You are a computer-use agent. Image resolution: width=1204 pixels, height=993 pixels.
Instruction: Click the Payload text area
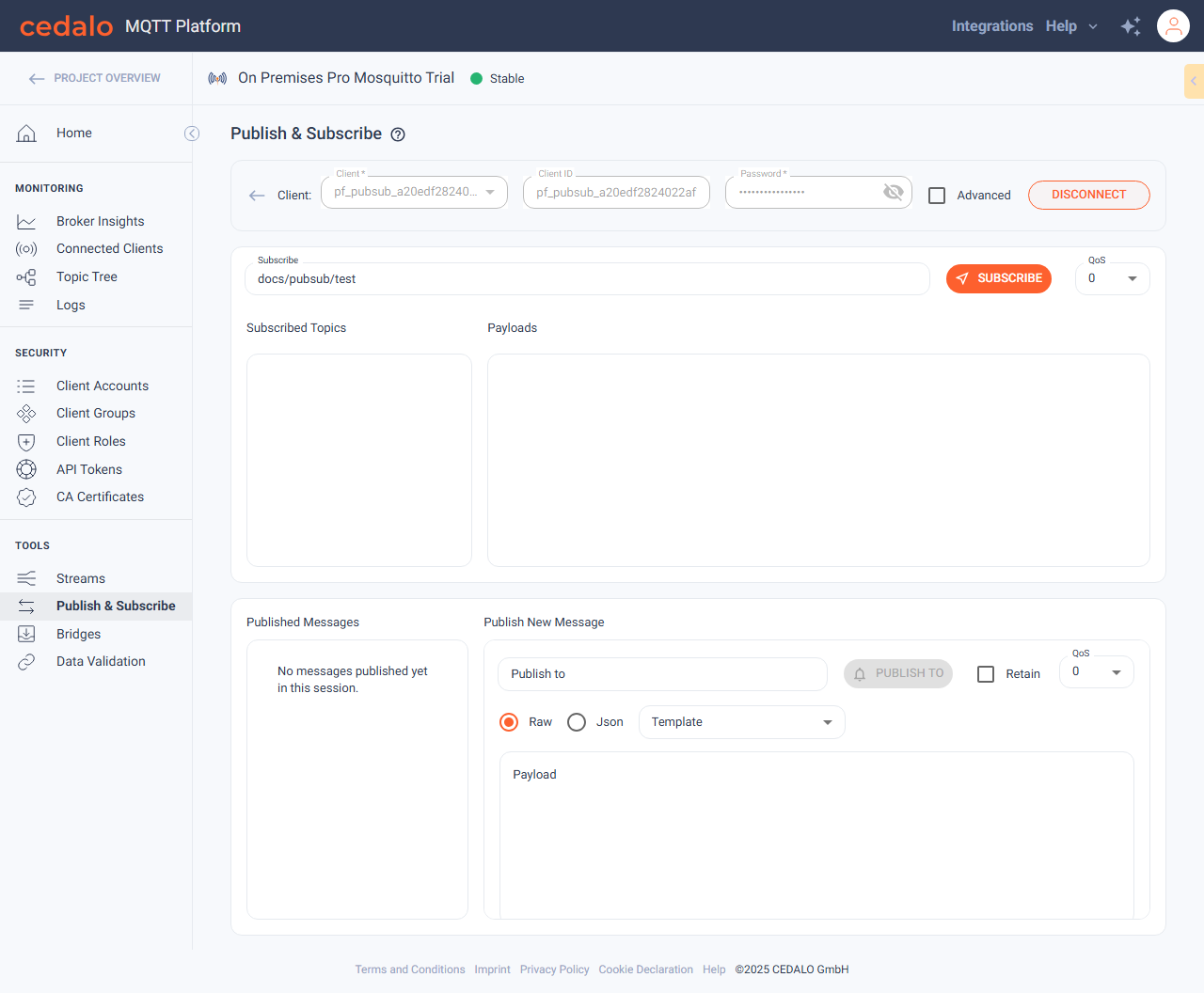[x=816, y=835]
